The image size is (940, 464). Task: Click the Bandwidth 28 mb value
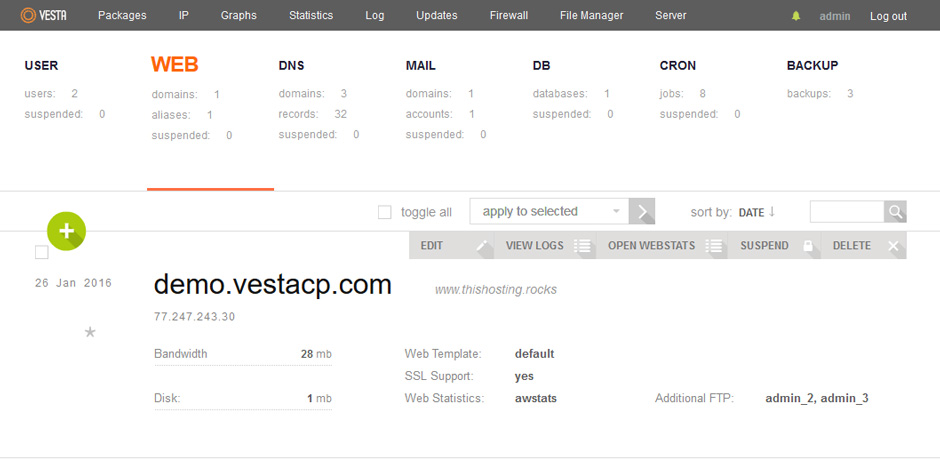click(316, 354)
